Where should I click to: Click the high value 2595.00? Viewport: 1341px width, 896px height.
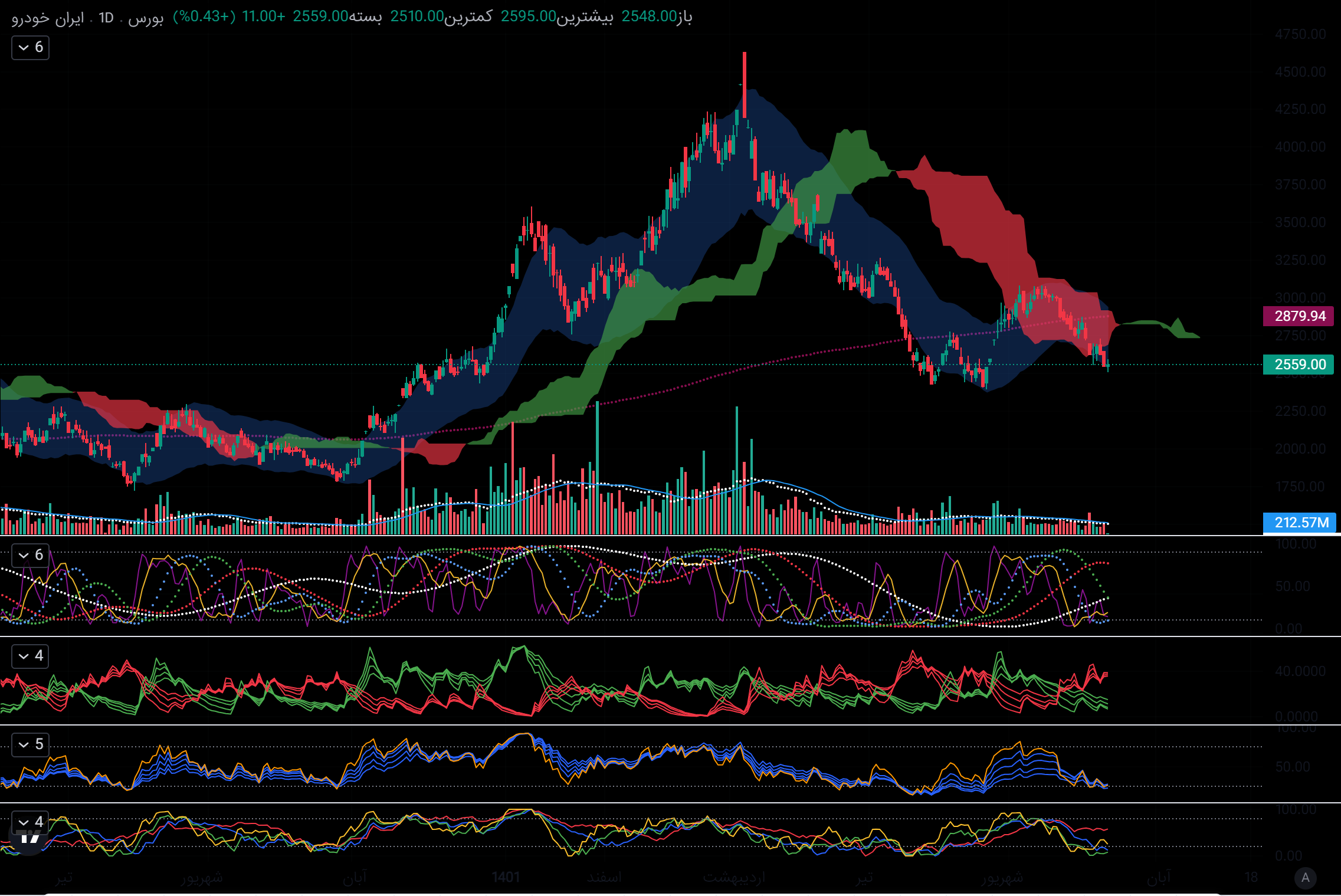(529, 17)
